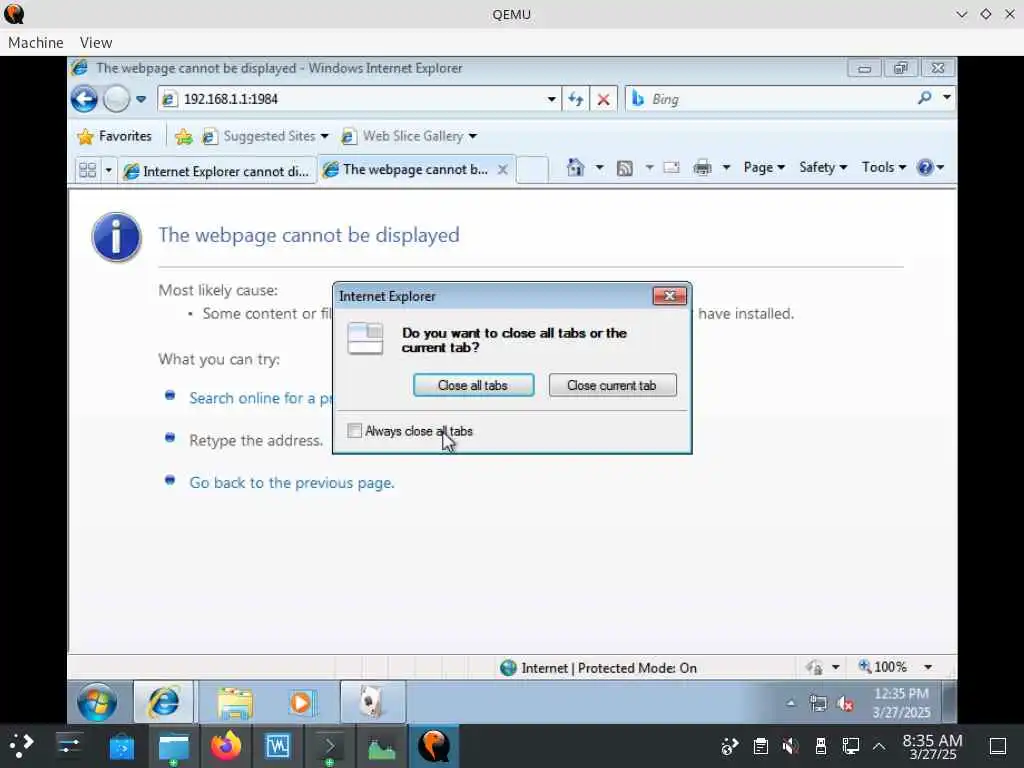The image size is (1024, 768).
Task: Click host clipboard tray icon
Action: [760, 746]
